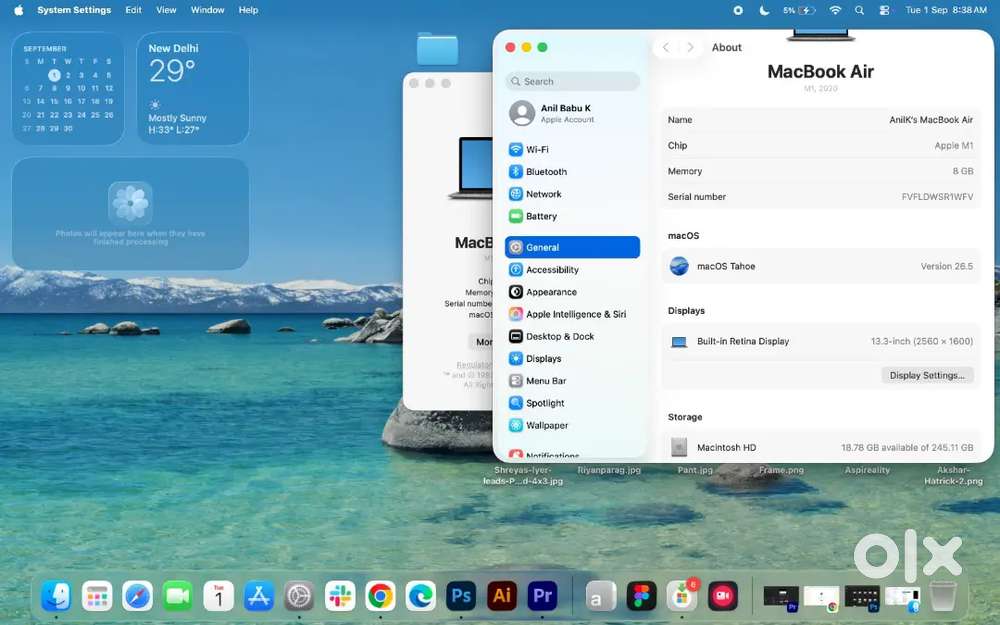Image resolution: width=1000 pixels, height=625 pixels.
Task: Click the Memory value 8 GB
Action: (x=962, y=172)
